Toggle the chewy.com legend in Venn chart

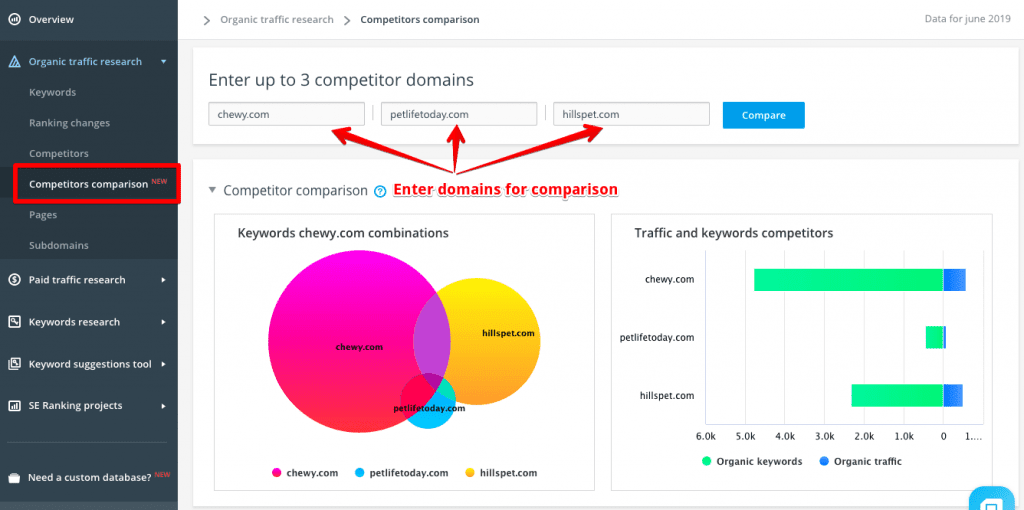pos(305,473)
